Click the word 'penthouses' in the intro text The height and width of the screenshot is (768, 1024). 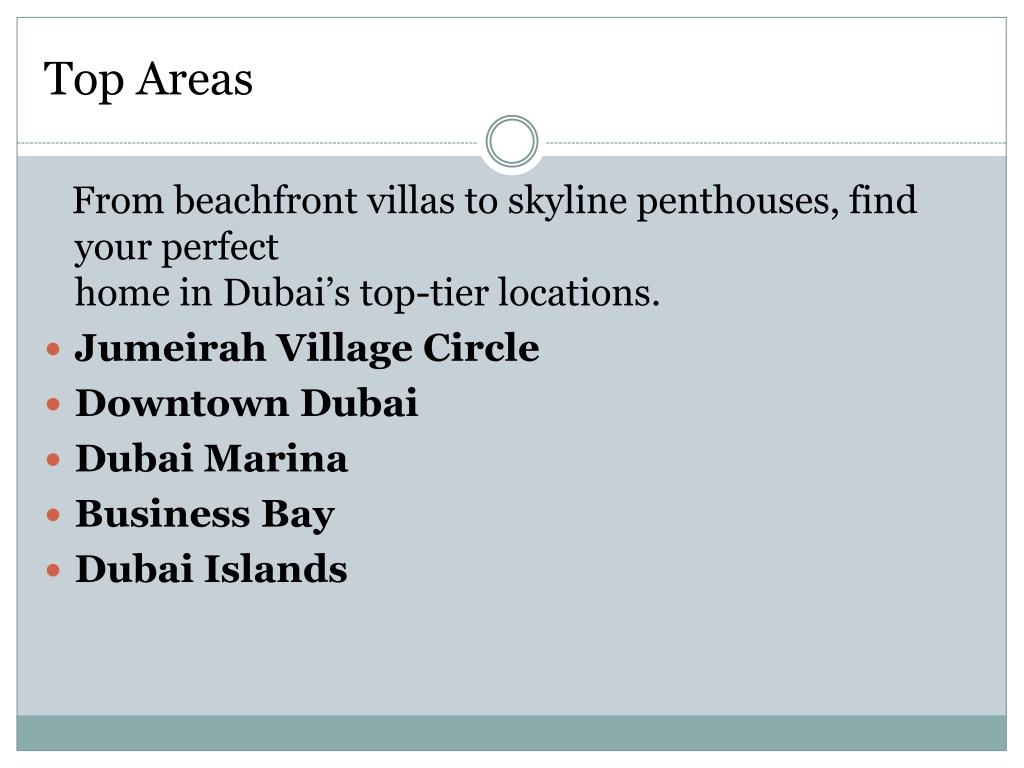pos(737,200)
